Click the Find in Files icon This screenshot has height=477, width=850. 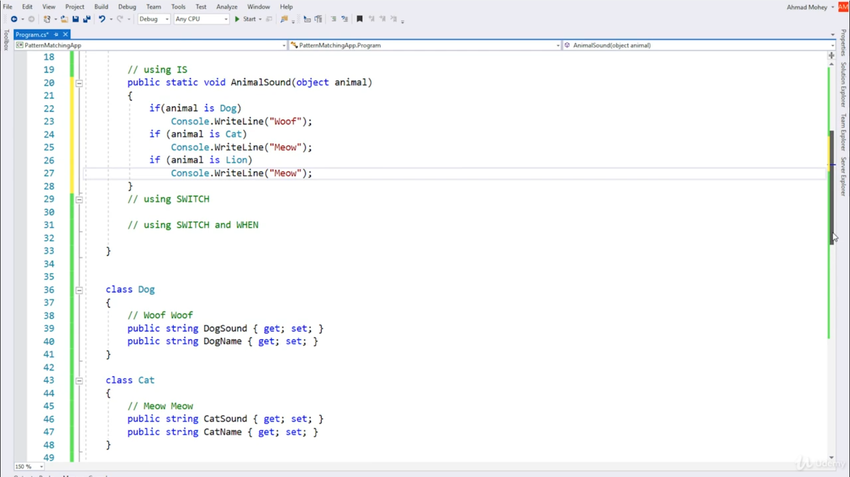coord(284,19)
